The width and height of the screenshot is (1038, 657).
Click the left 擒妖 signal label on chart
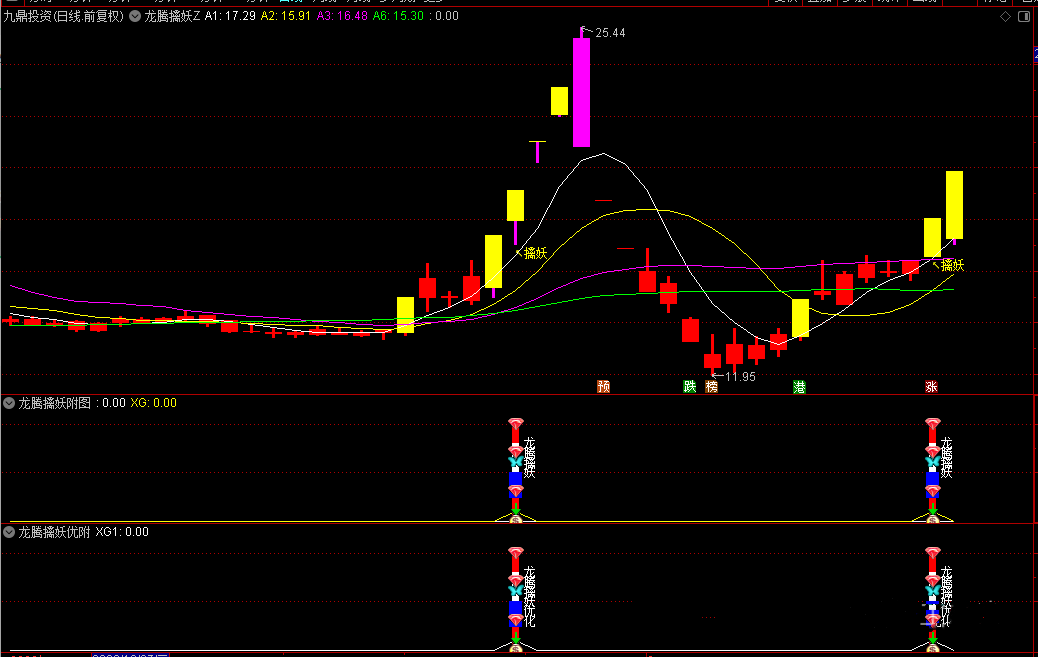click(x=536, y=253)
